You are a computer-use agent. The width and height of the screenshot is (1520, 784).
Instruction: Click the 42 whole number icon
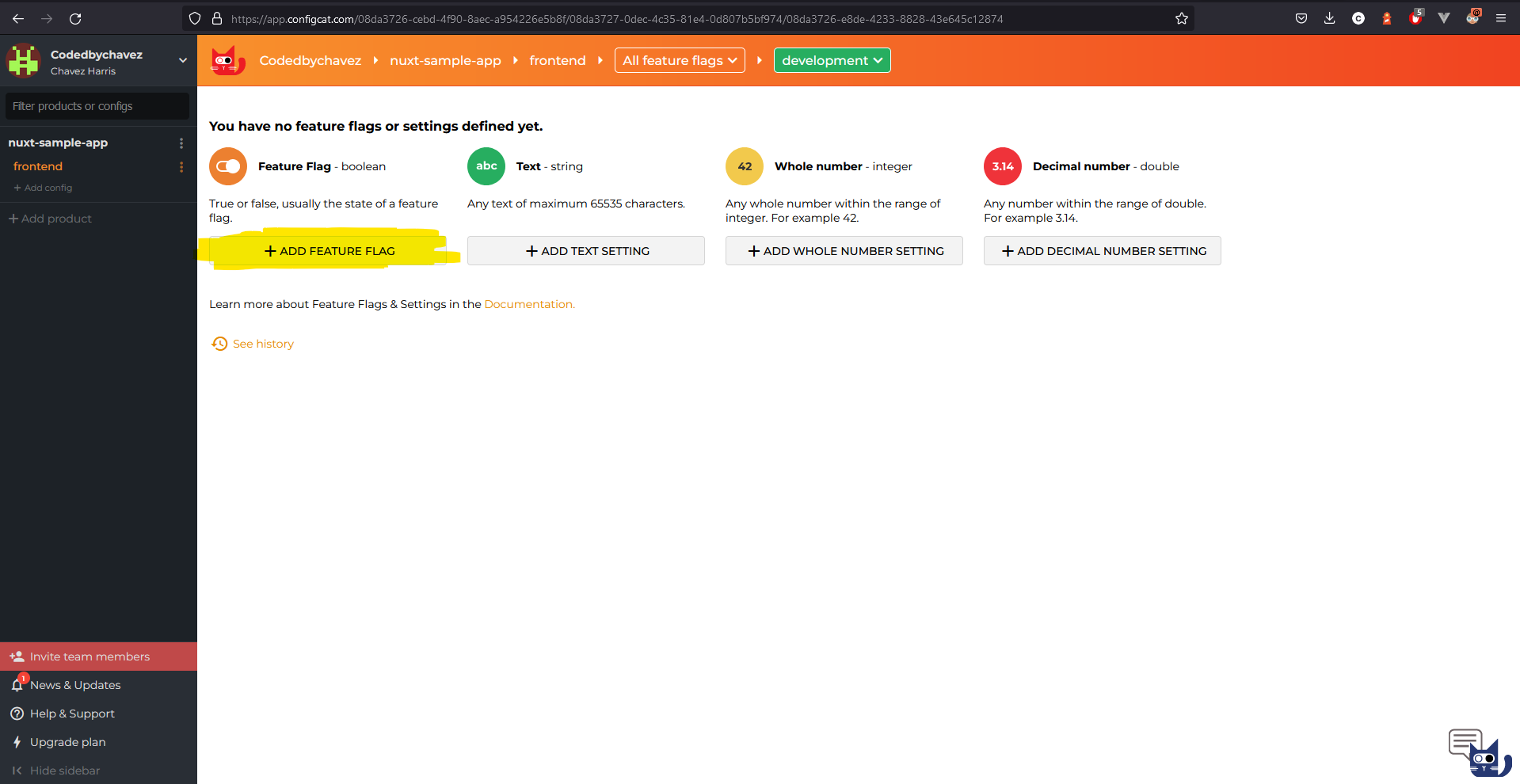click(744, 166)
